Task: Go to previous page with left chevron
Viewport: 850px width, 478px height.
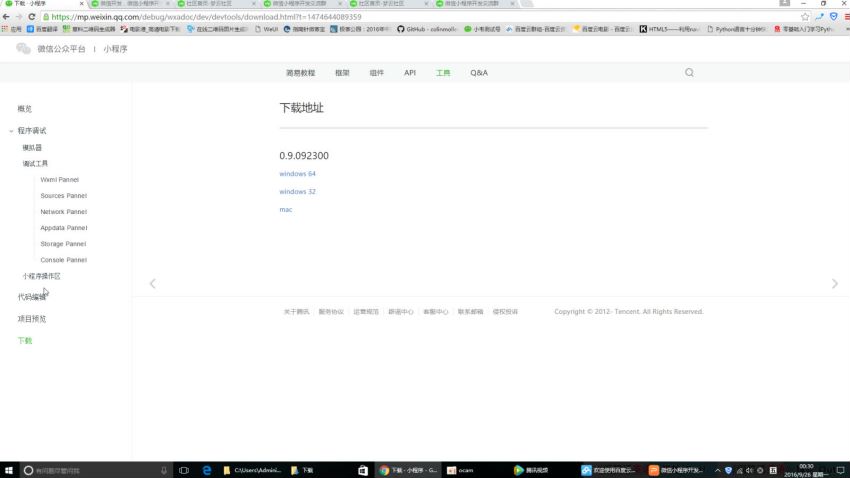Action: point(153,283)
